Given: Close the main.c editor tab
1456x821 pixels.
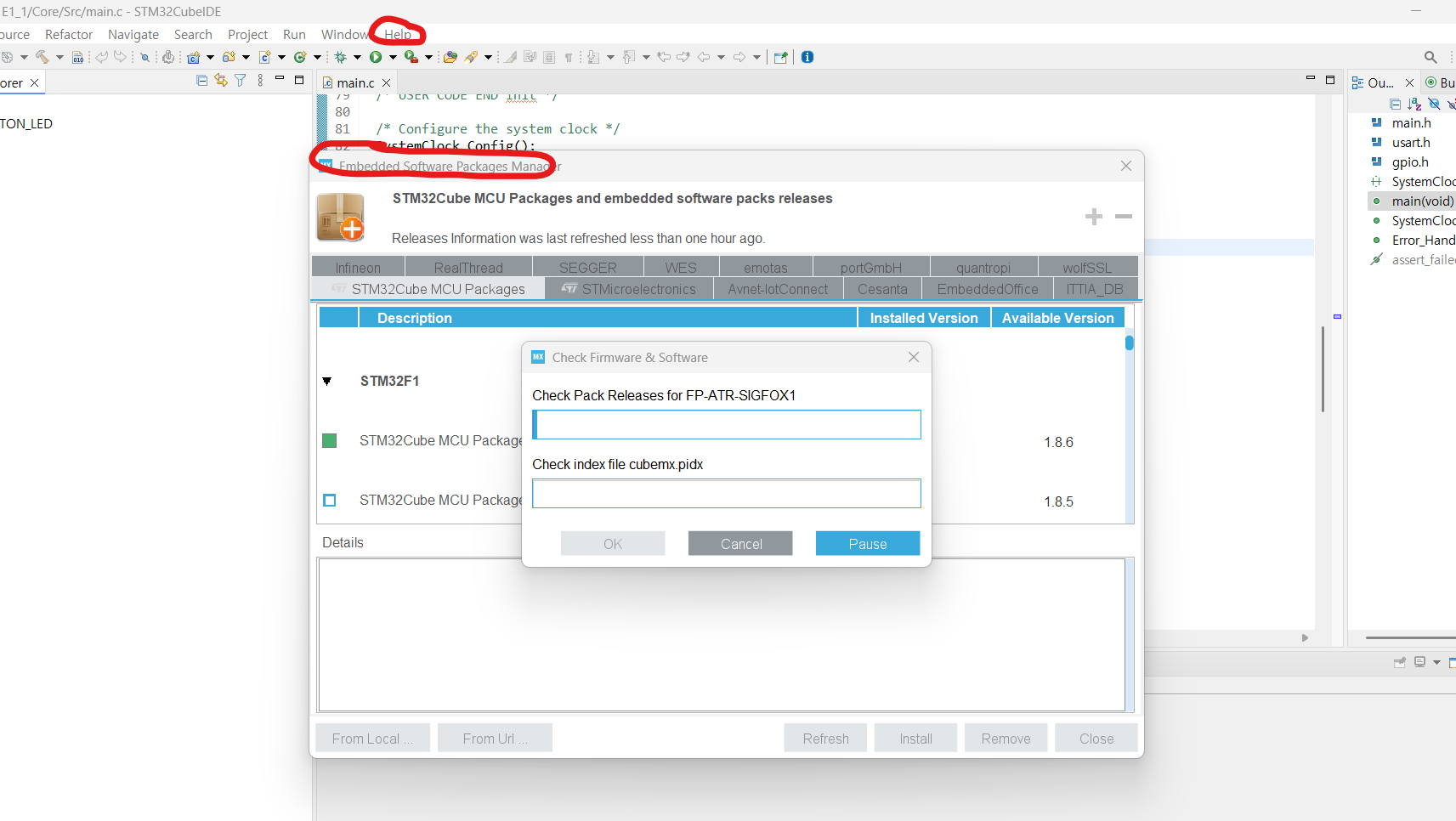Looking at the screenshot, I should 386,82.
